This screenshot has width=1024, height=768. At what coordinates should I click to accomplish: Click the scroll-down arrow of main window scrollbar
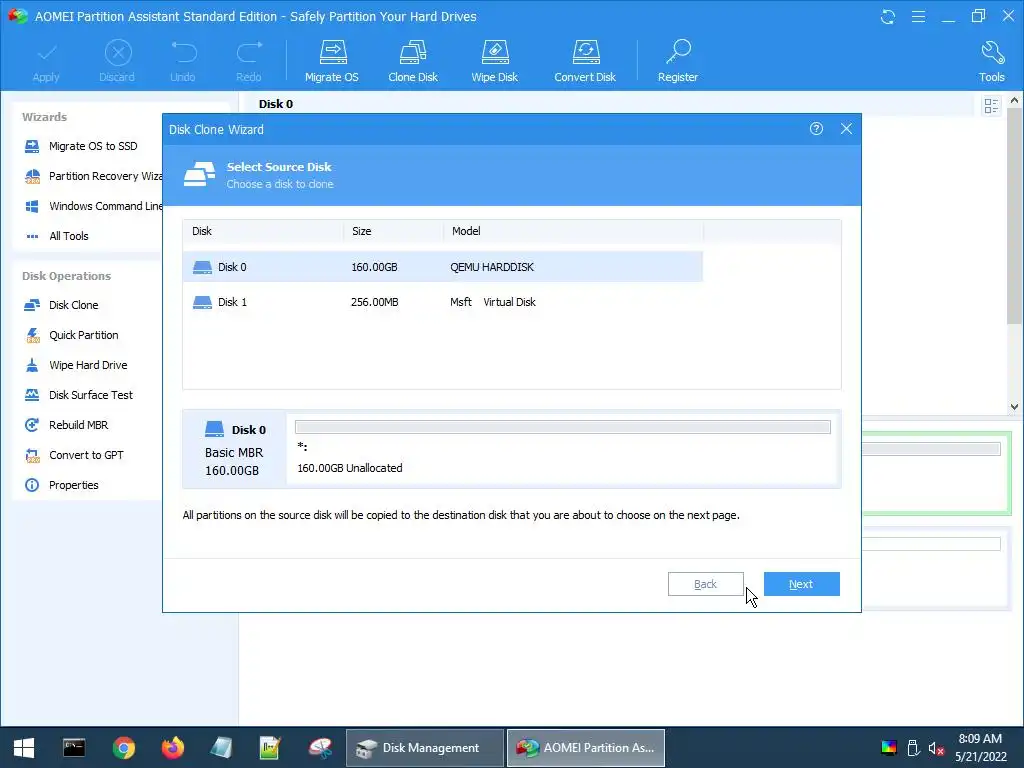[1014, 406]
